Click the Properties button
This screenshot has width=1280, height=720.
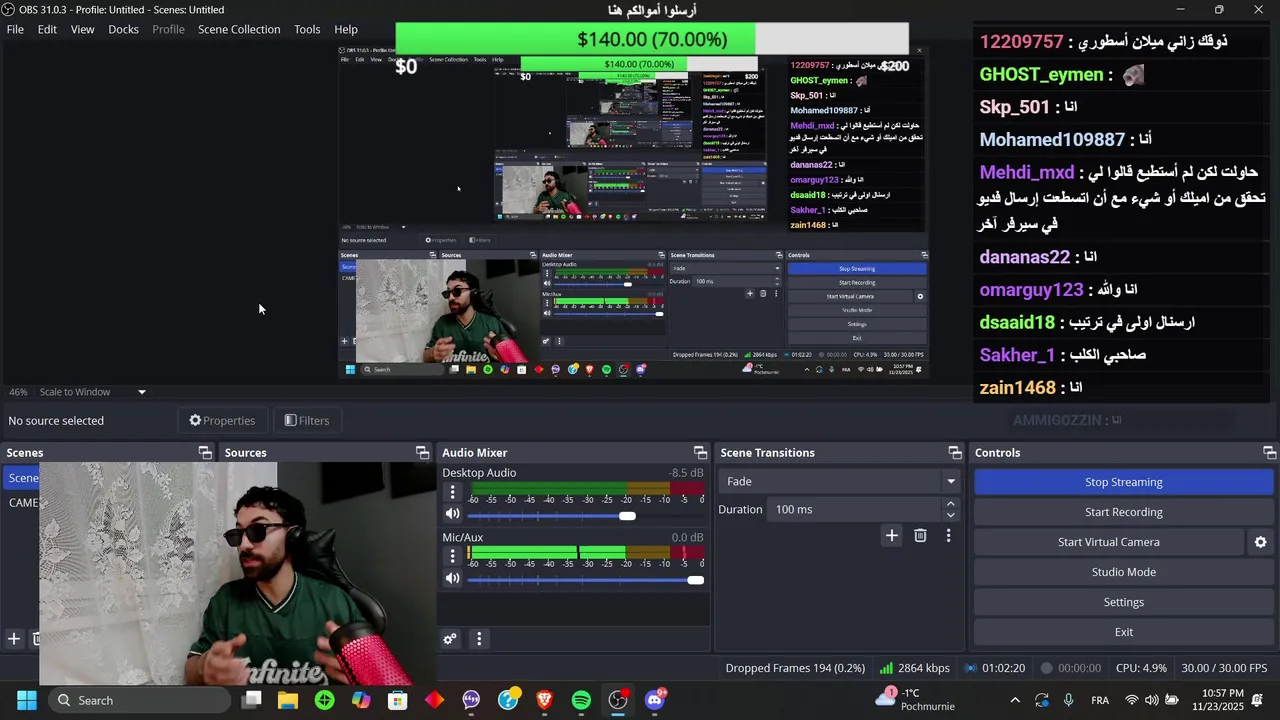point(222,420)
